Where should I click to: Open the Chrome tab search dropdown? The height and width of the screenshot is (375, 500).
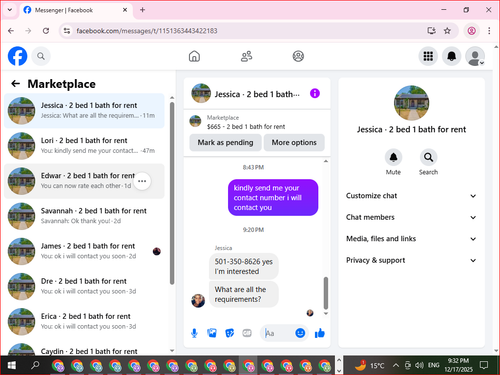(x=10, y=10)
